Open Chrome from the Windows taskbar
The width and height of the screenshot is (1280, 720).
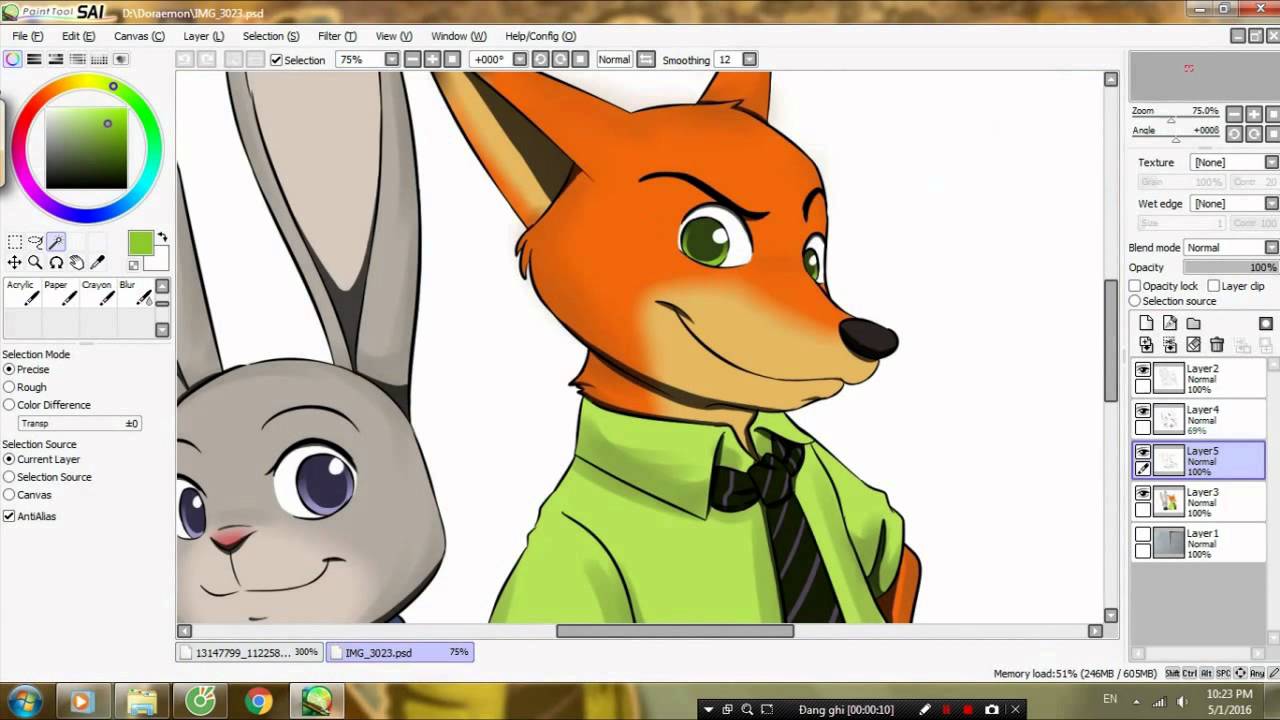(x=258, y=701)
